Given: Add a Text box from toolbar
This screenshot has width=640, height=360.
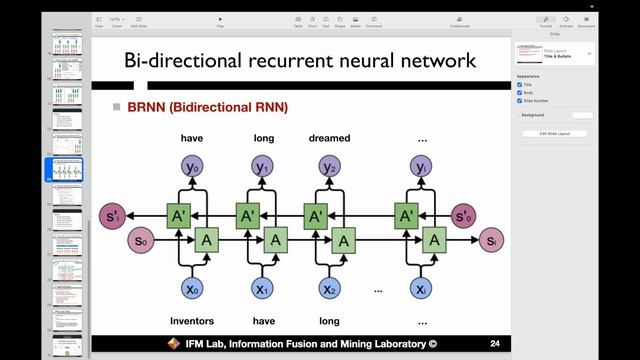Looking at the screenshot, I should 326,22.
